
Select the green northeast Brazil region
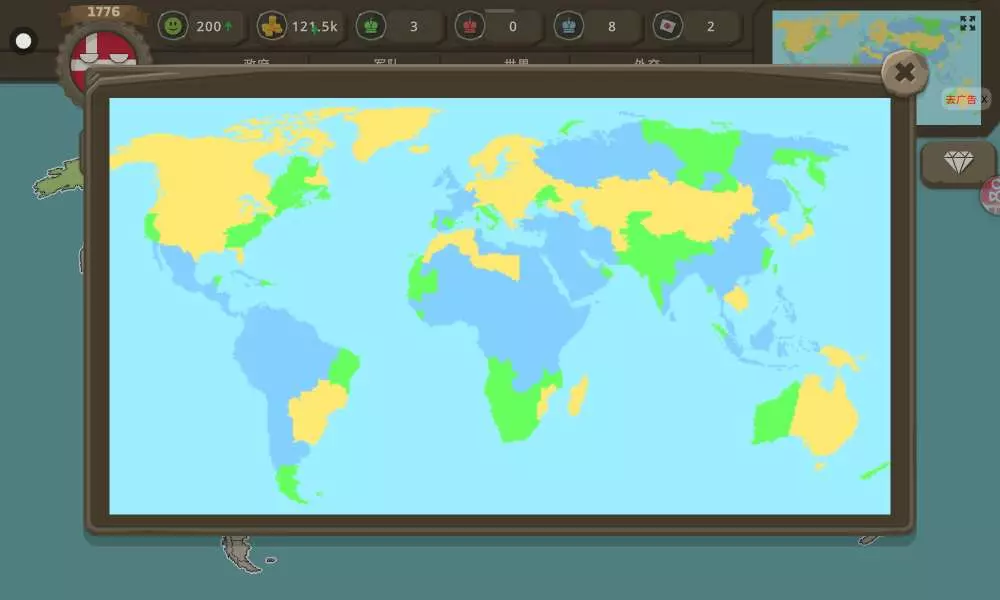pos(345,369)
